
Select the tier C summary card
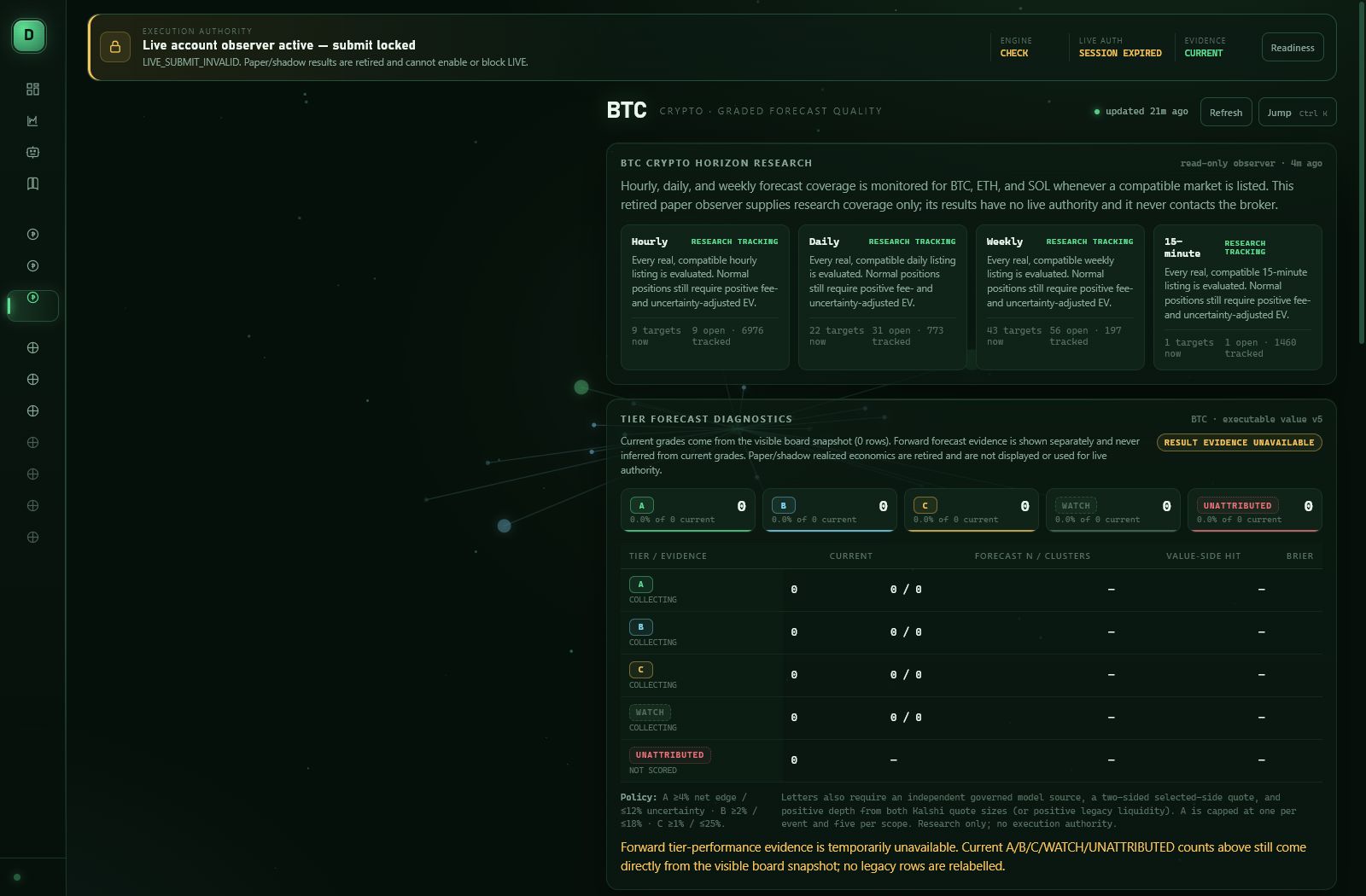971,510
